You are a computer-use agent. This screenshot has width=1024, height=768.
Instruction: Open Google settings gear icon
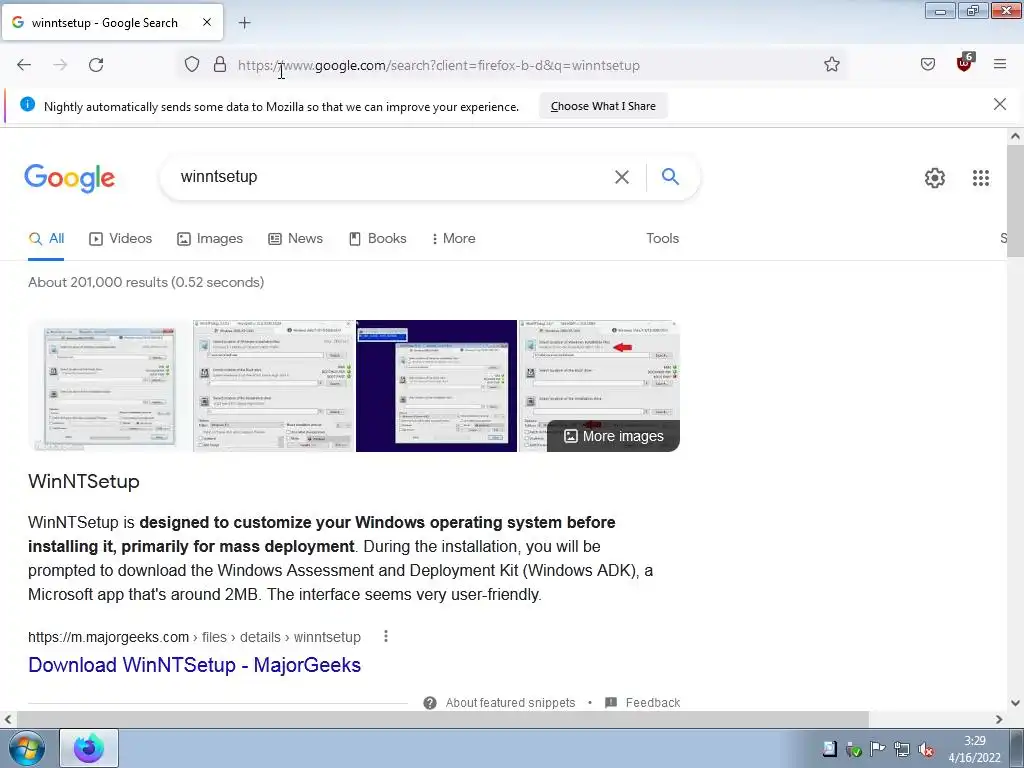pos(935,178)
